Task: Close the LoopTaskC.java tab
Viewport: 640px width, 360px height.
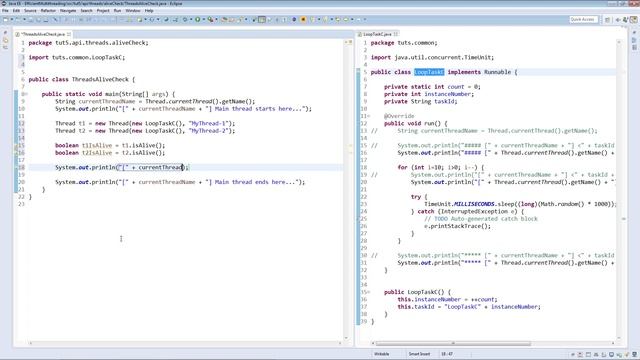Action: click(x=396, y=34)
